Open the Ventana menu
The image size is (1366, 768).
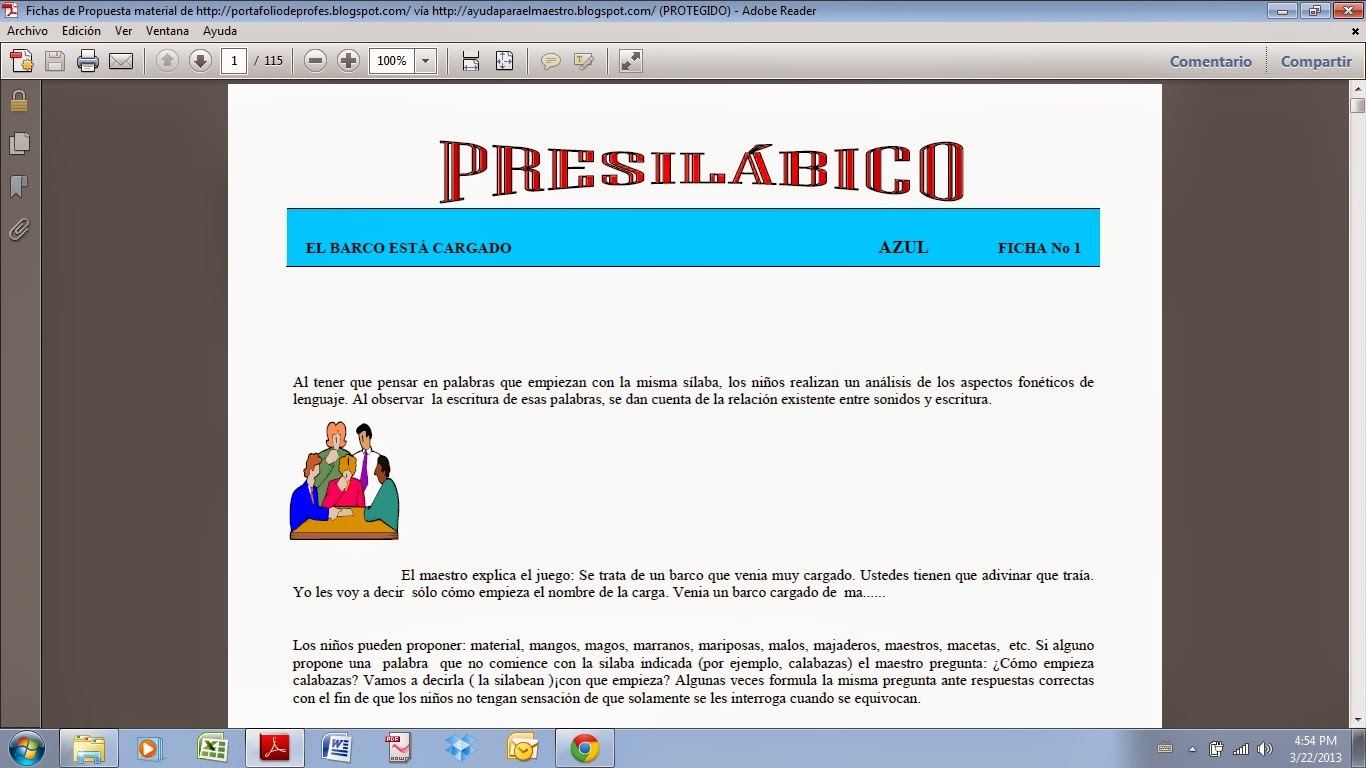click(x=167, y=31)
